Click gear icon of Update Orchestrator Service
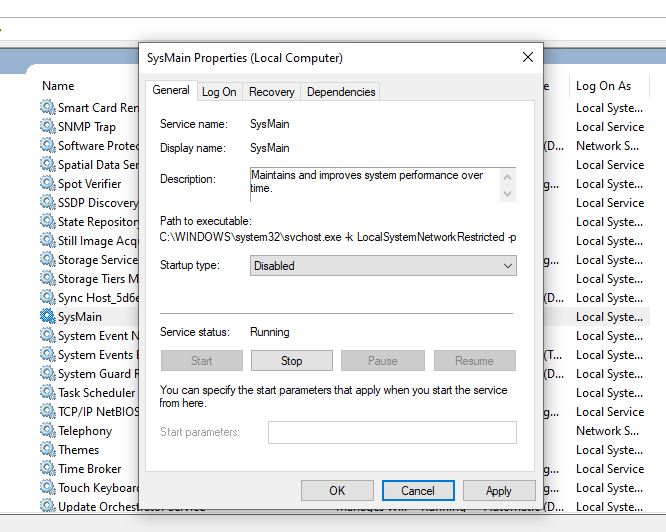The height and width of the screenshot is (532, 666). click(48, 506)
